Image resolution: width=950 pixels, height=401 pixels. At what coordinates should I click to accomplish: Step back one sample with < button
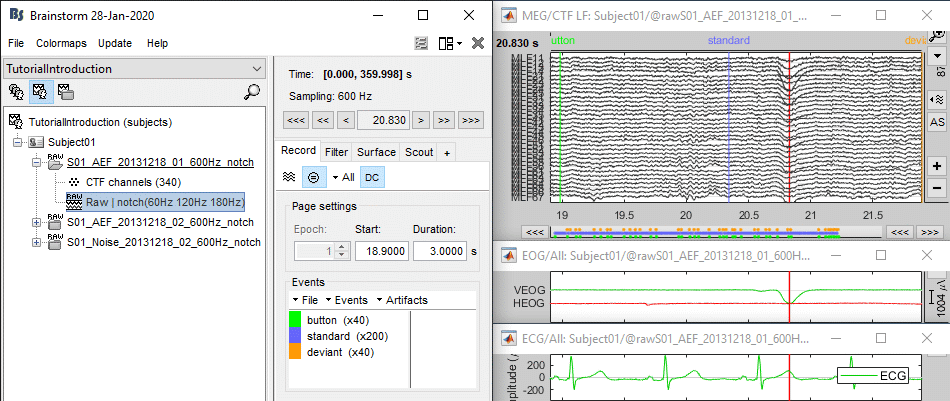[345, 120]
